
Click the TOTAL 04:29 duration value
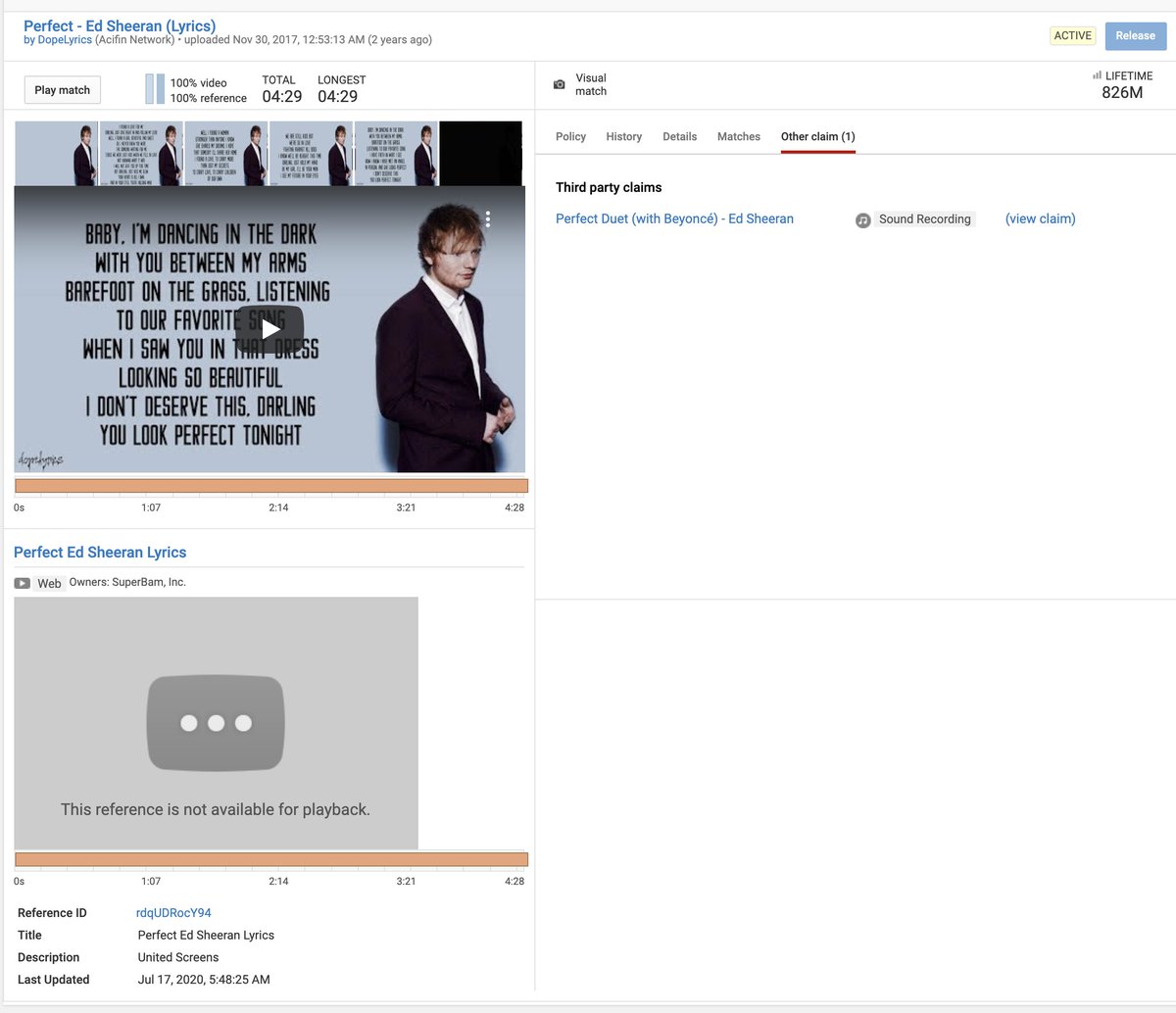(x=282, y=97)
